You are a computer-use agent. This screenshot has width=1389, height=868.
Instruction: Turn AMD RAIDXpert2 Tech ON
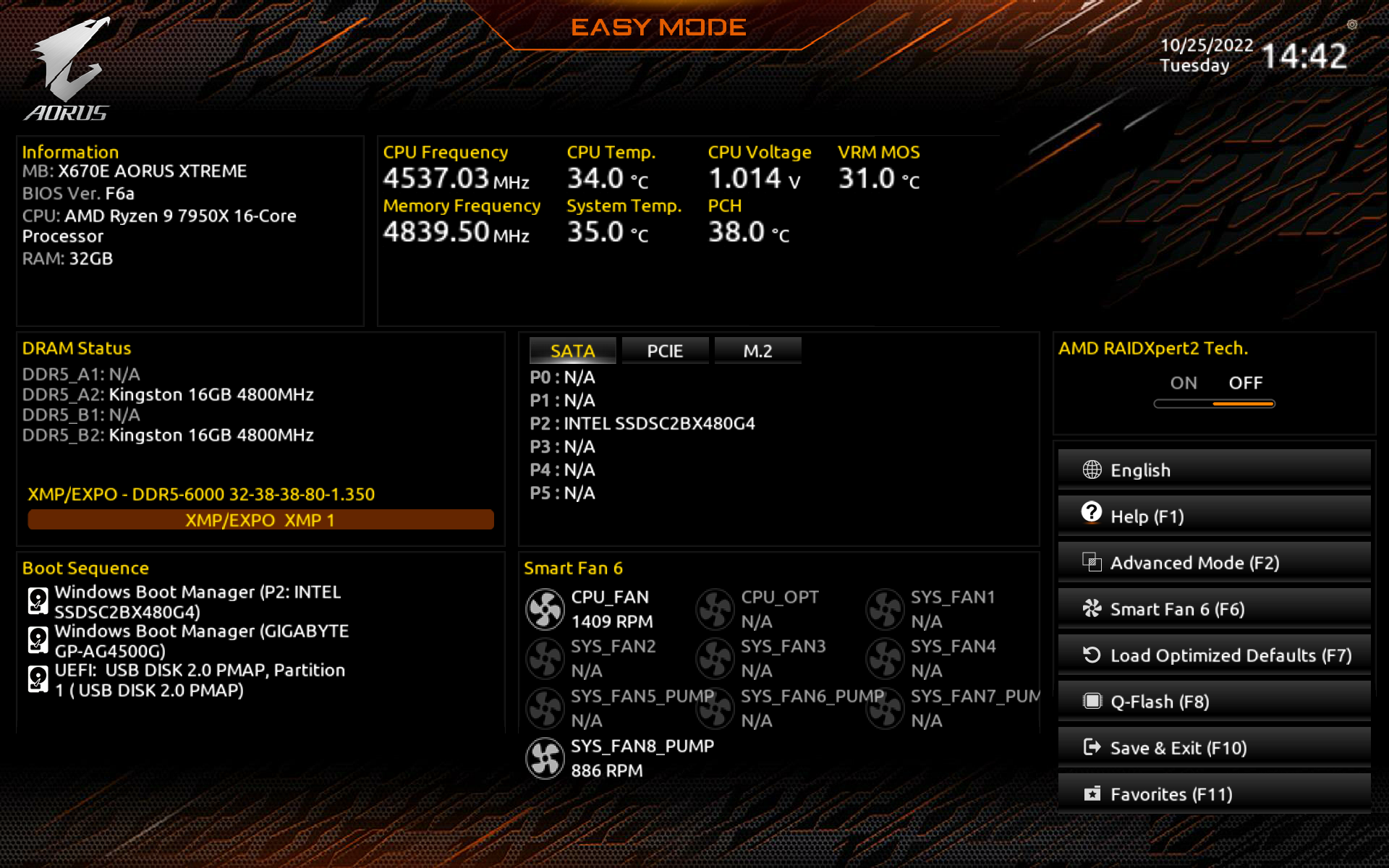click(1184, 383)
